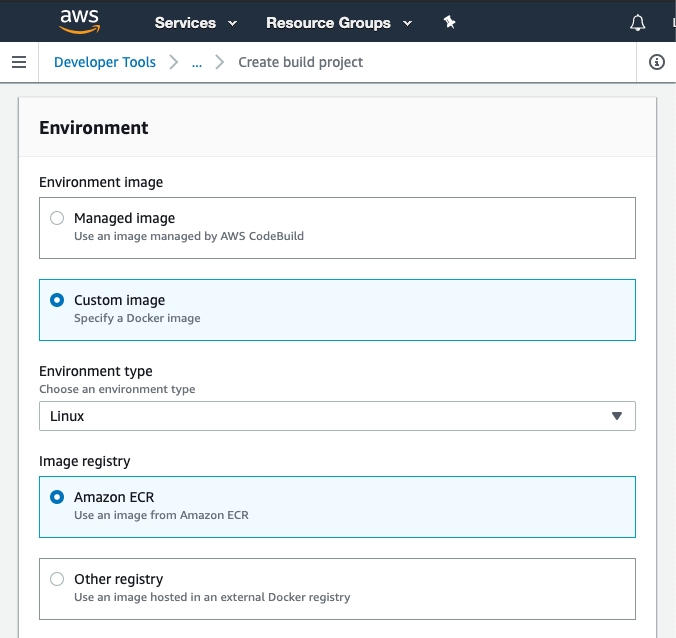Viewport: 676px width, 638px height.
Task: Open the Resource Groups menu
Action: pyautogui.click(x=339, y=23)
